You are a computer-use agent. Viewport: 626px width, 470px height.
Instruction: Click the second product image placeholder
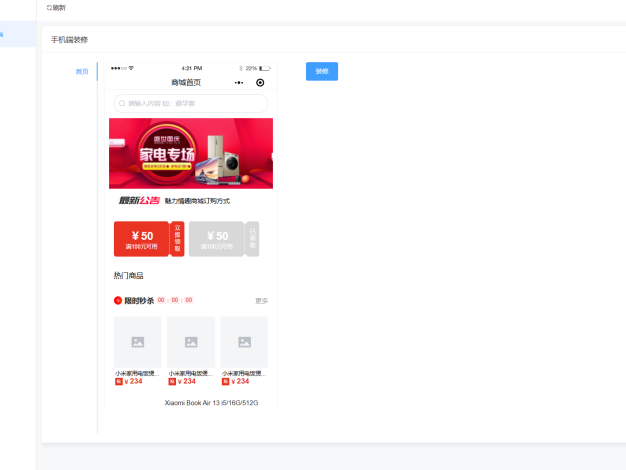click(x=191, y=342)
